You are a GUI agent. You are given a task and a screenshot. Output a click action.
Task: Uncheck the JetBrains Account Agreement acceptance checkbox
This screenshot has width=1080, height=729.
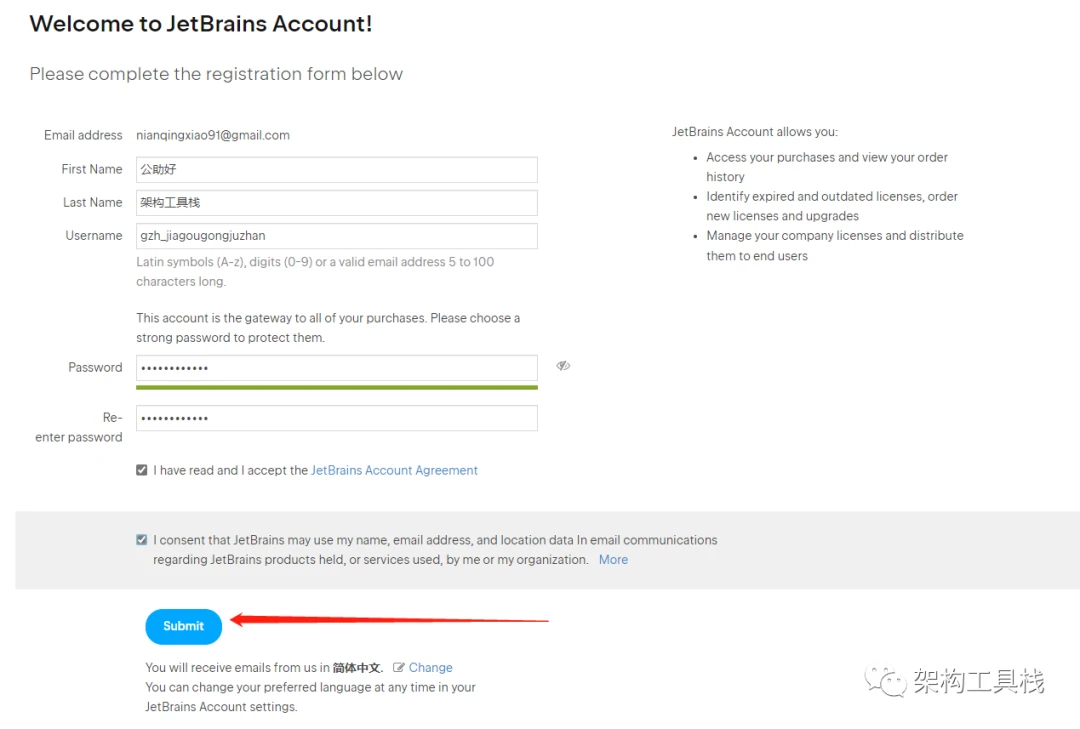[x=142, y=470]
